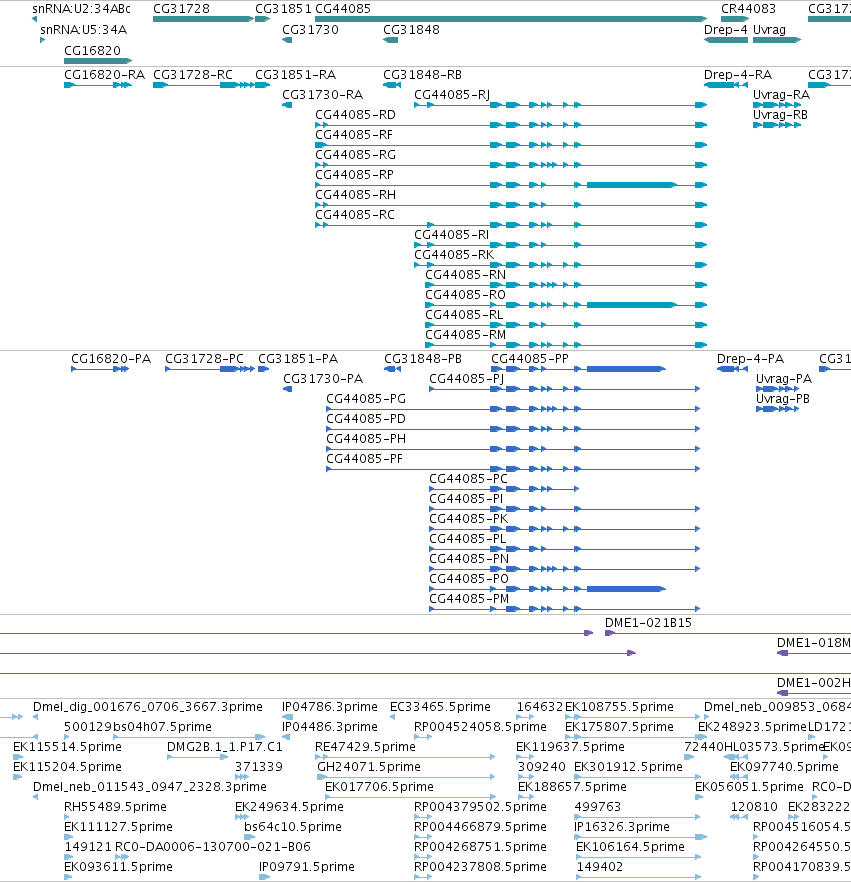Viewport: 851px width, 882px height.
Task: Select transcript CG44085-RP
Action: coord(511,185)
